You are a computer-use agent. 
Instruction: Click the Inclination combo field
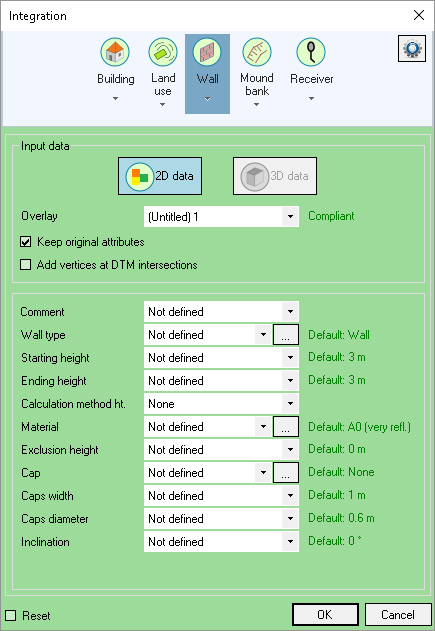point(221,542)
